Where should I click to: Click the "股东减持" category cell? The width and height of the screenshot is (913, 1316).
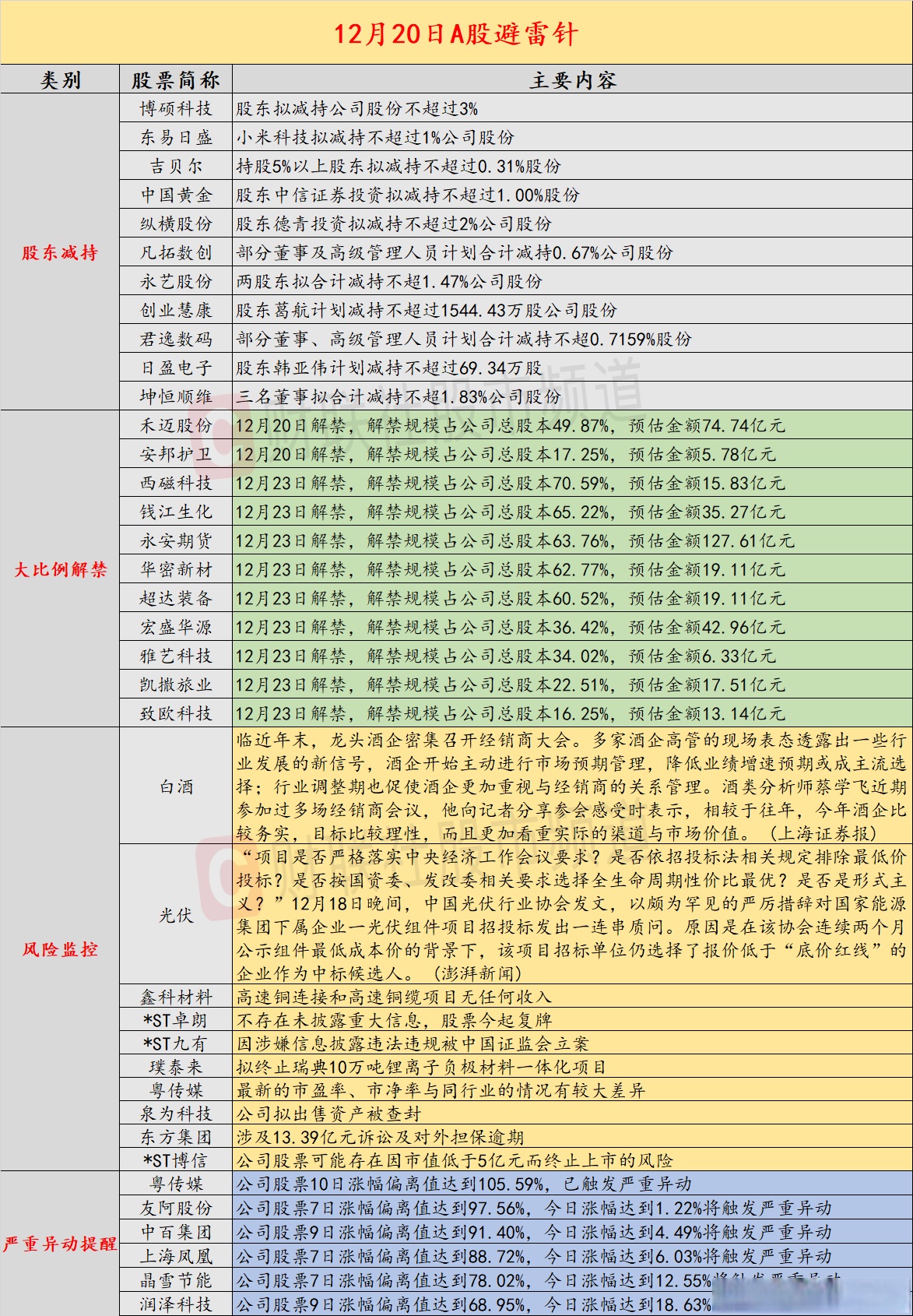coord(60,252)
